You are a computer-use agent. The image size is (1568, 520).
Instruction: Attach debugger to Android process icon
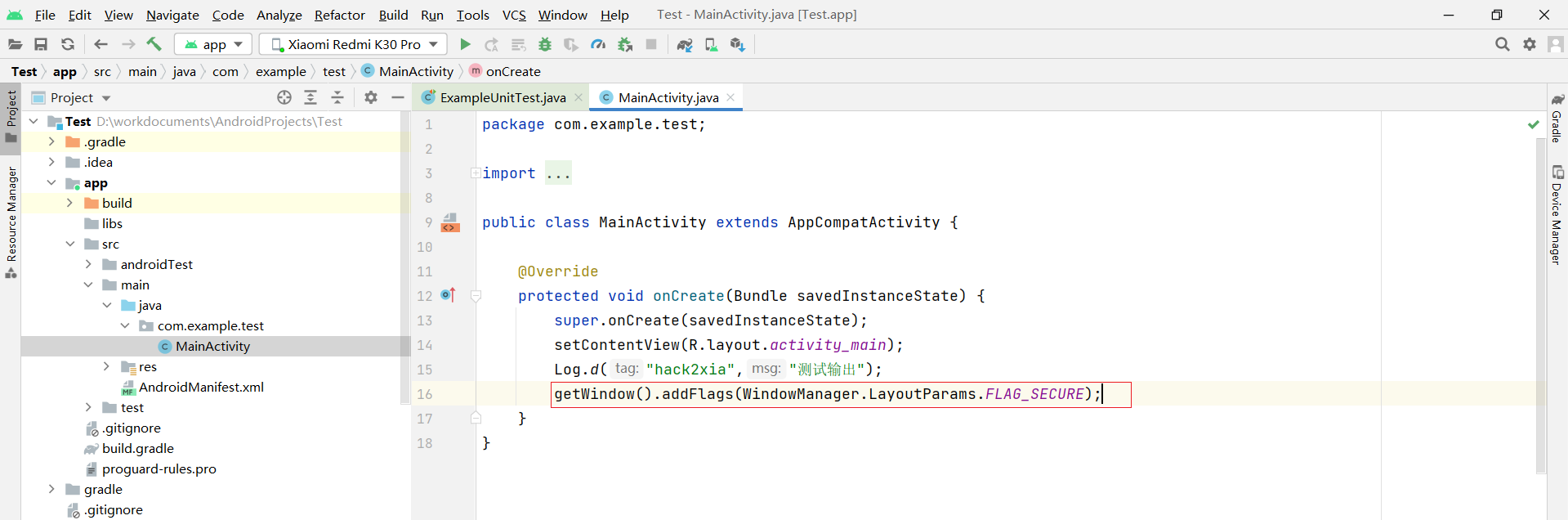coord(625,44)
